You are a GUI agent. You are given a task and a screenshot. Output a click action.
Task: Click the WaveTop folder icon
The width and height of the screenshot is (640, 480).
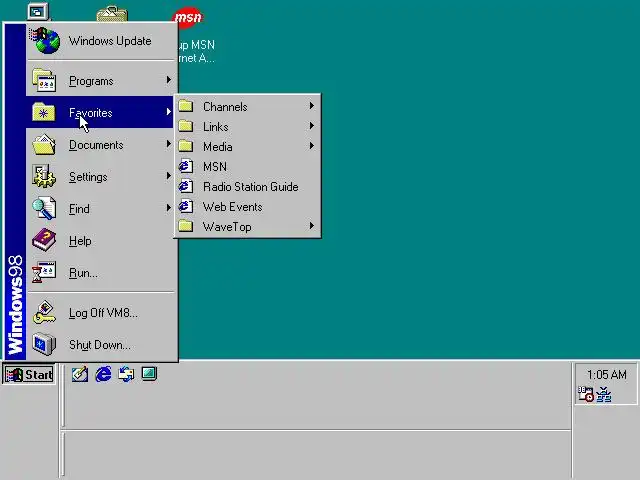coord(186,226)
